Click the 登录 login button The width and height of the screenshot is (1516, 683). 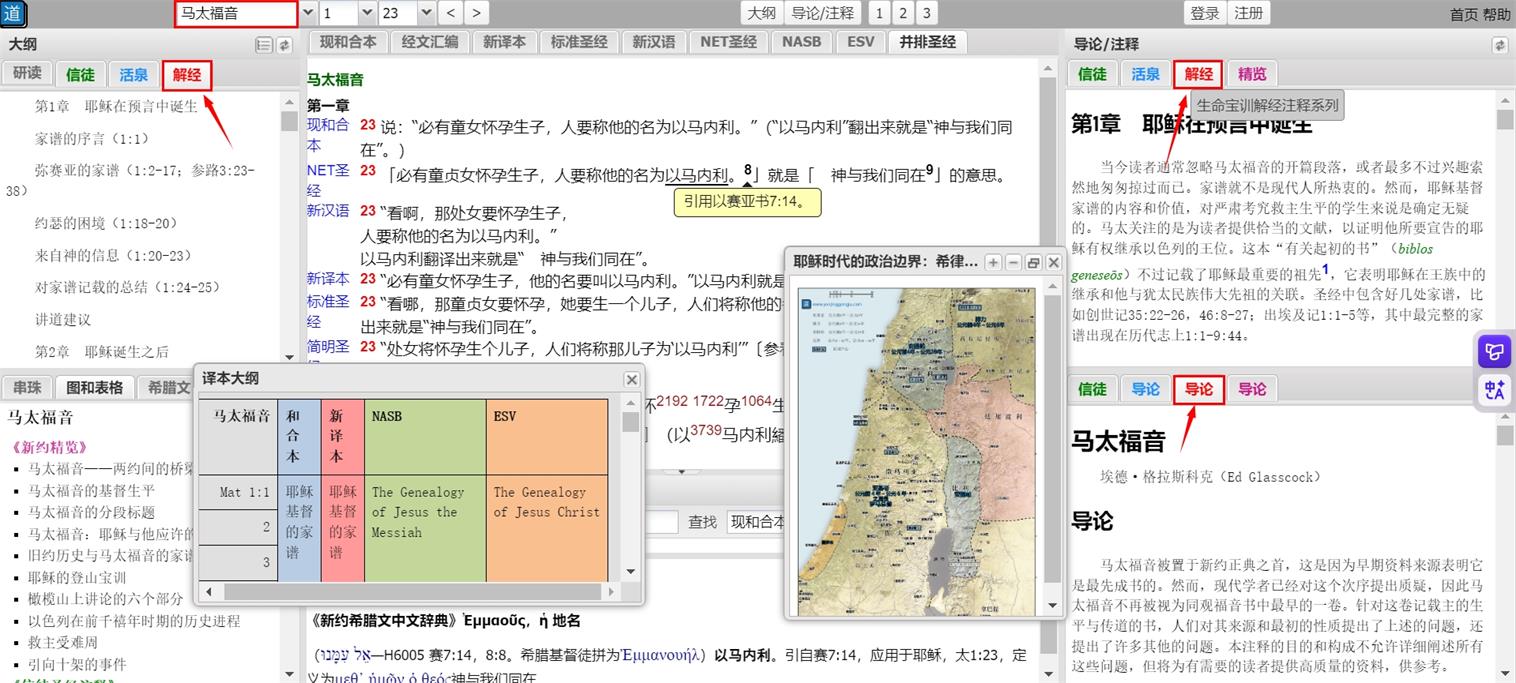coord(1205,13)
